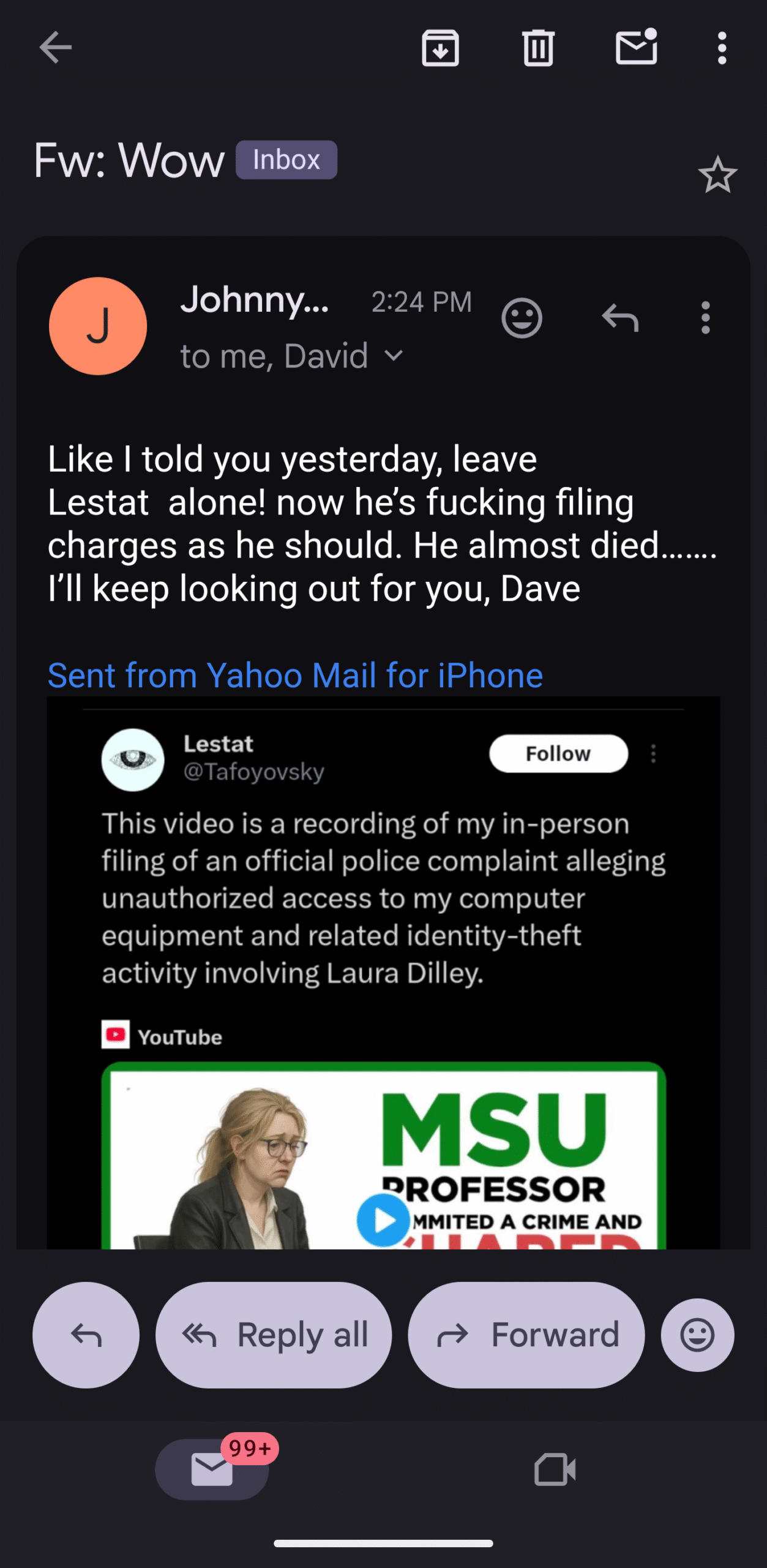Switch to the Meet video tab

pyautogui.click(x=555, y=1469)
